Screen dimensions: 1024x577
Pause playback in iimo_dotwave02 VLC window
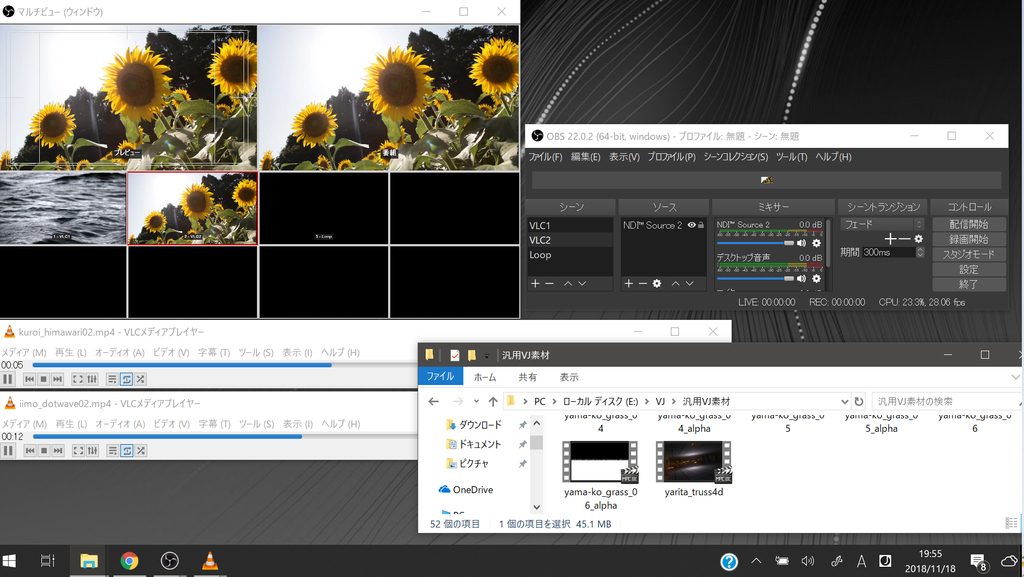tap(8, 450)
